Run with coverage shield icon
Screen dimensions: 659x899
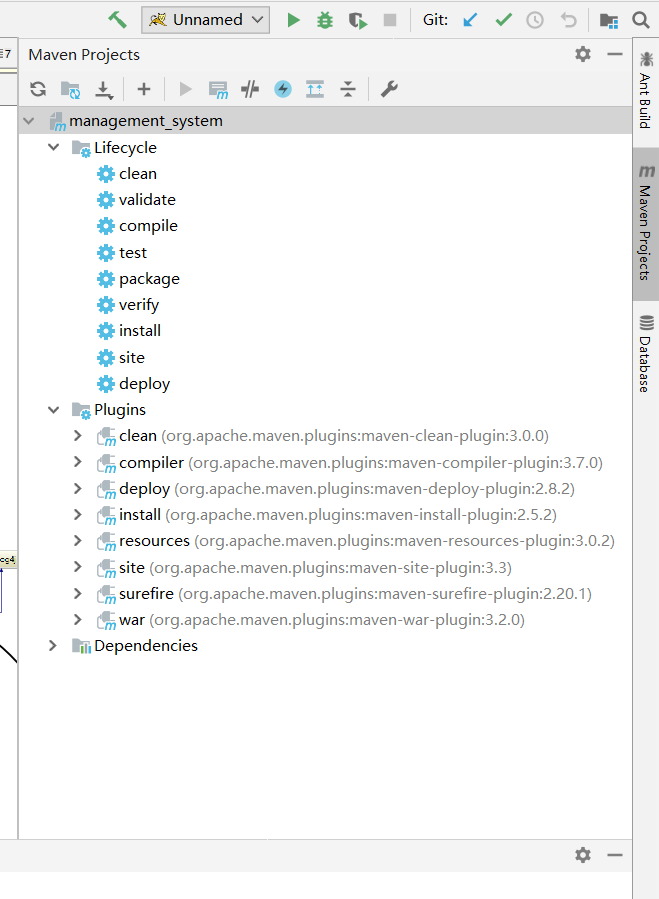point(358,21)
